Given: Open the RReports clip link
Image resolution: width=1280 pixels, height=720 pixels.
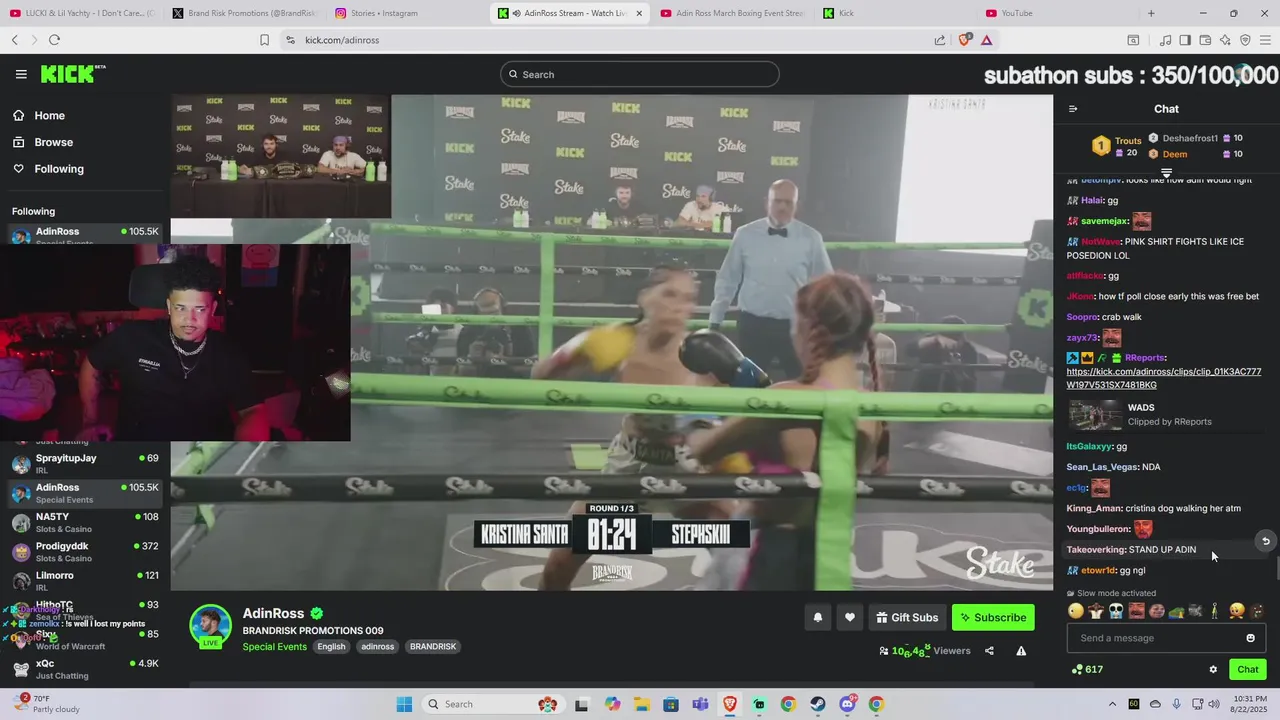Looking at the screenshot, I should point(1164,378).
